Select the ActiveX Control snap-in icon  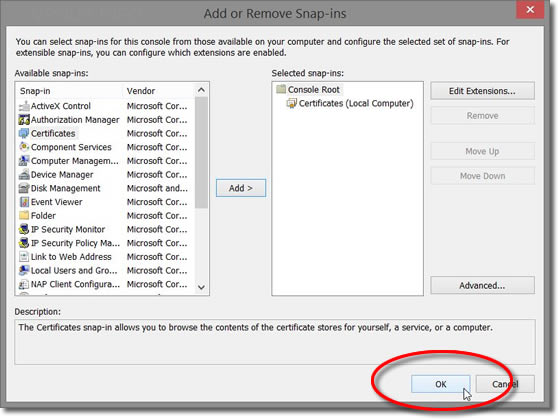pyautogui.click(x=24, y=106)
